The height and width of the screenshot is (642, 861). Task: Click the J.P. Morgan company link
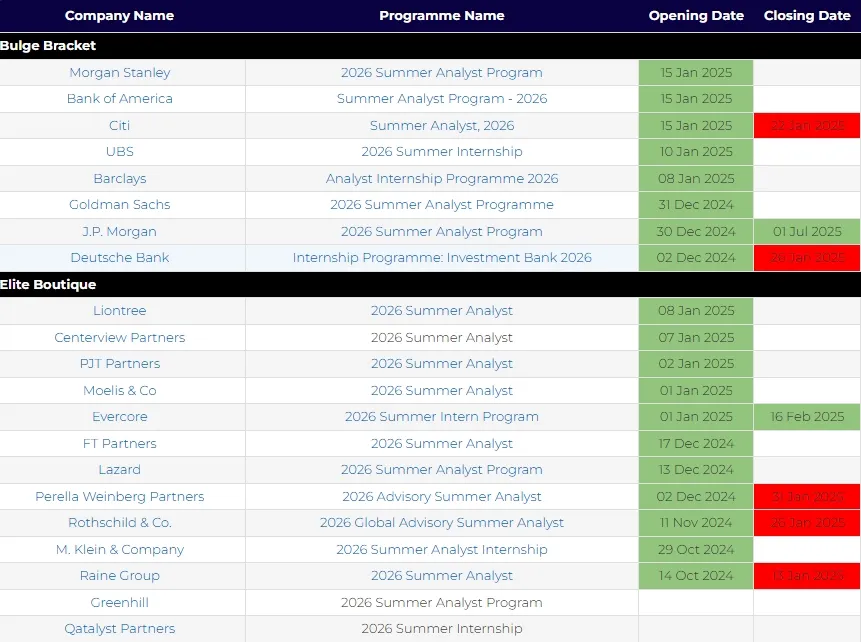coord(120,232)
